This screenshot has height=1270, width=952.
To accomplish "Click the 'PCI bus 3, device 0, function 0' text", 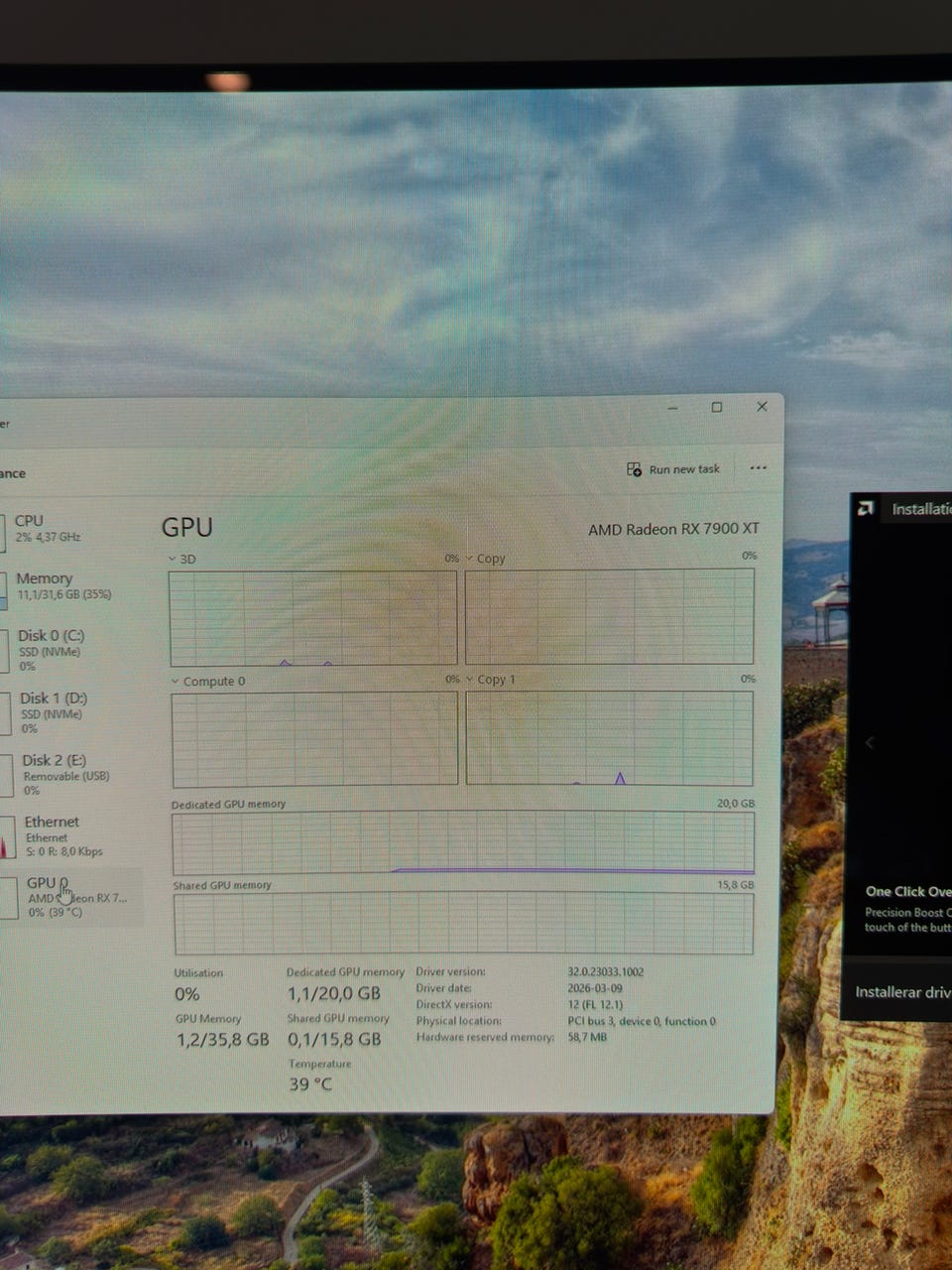I will (642, 1021).
